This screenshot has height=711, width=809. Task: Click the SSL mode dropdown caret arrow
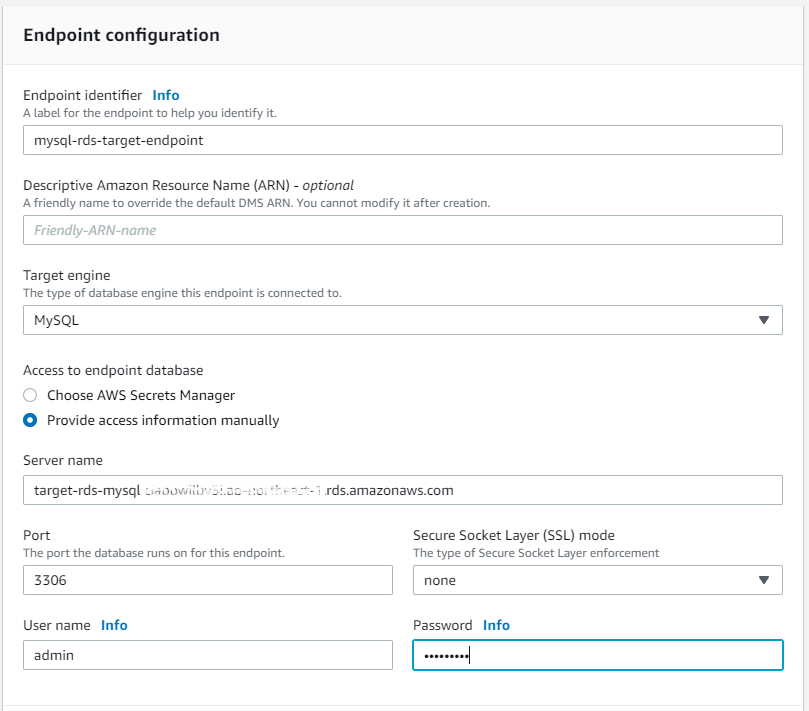[763, 580]
